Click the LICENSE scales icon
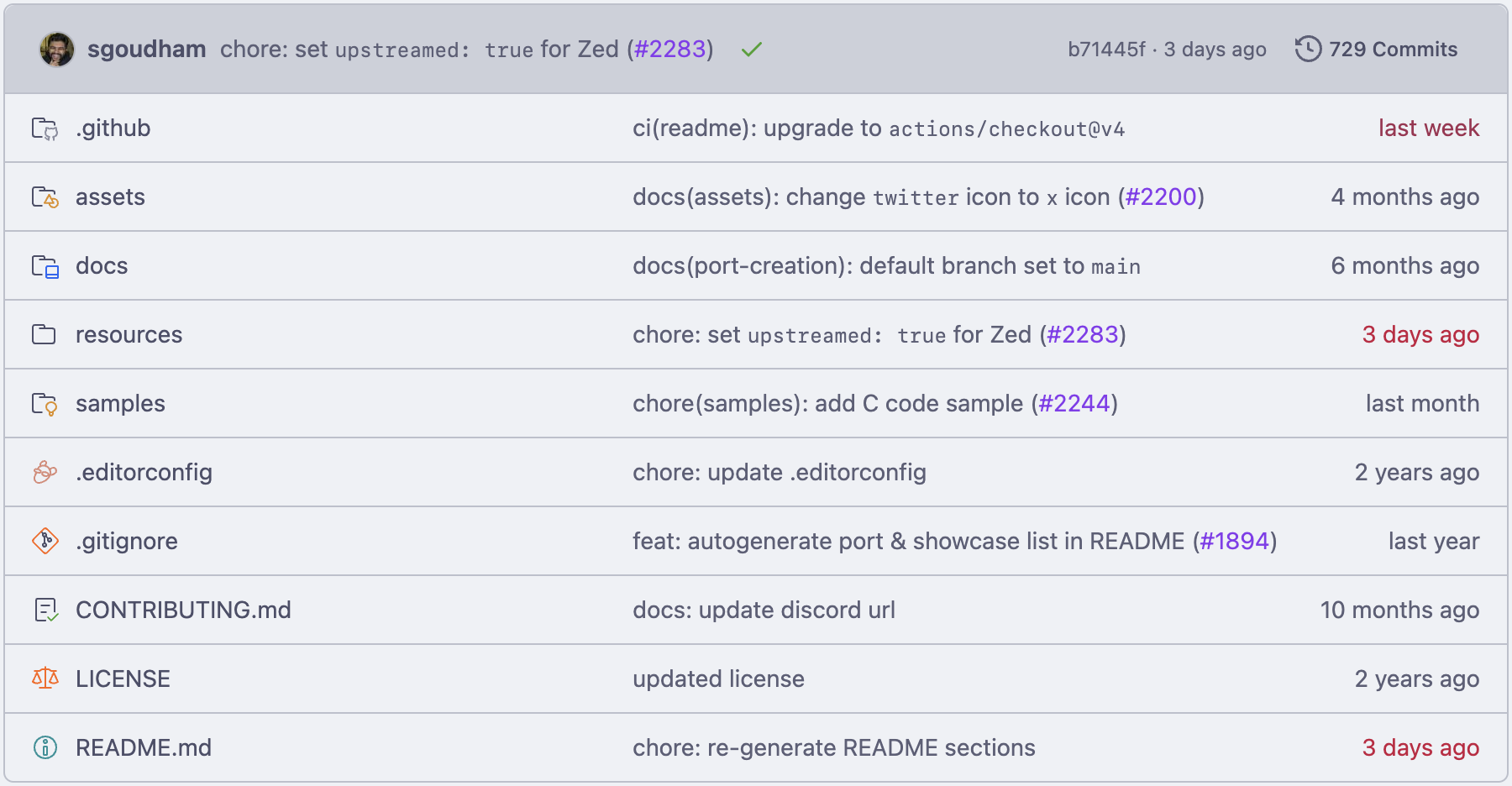Screen dimensions: 1512x786 45,679
